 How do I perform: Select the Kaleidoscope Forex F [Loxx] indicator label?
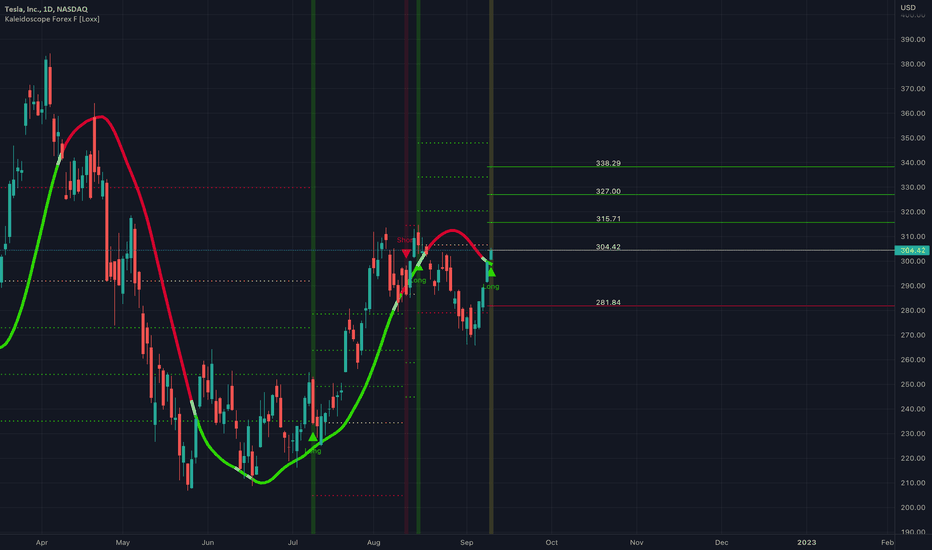click(52, 19)
